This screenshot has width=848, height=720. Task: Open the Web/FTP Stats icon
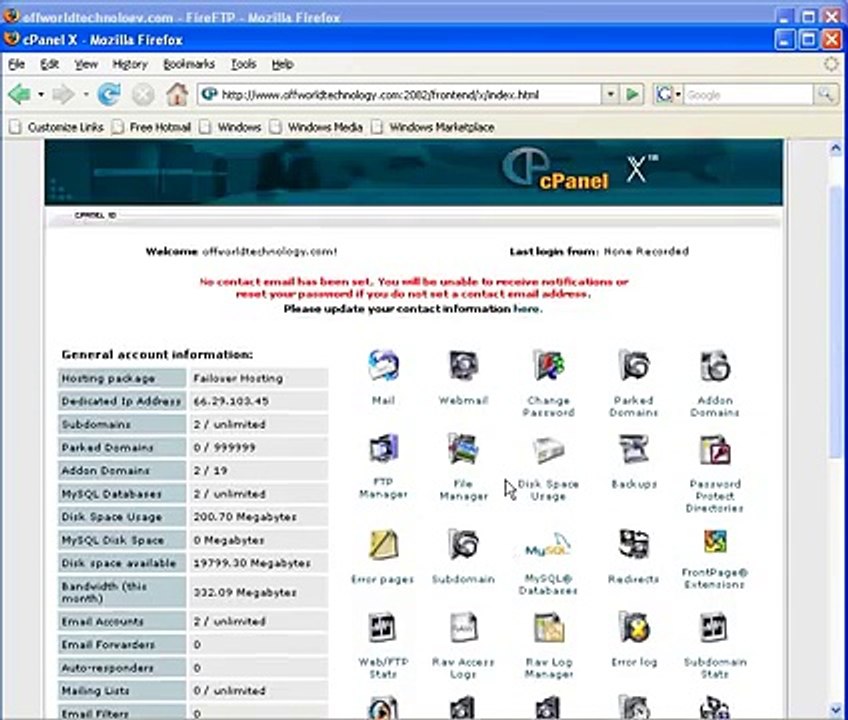[x=382, y=627]
